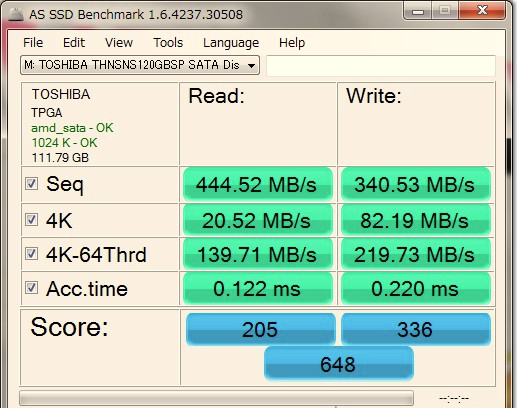
Task: Click the total score 648
Action: coord(339,364)
